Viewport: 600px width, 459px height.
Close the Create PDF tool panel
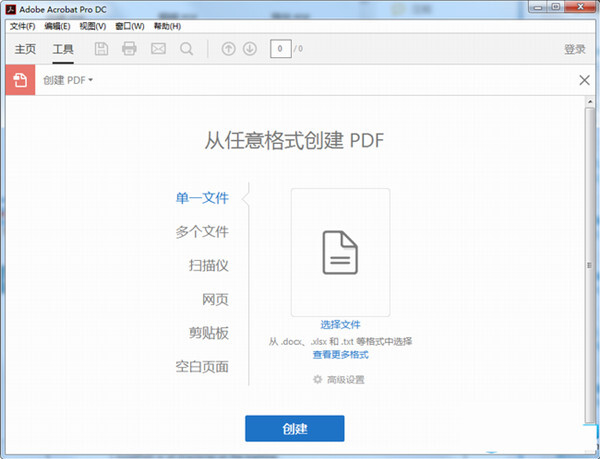pos(585,80)
